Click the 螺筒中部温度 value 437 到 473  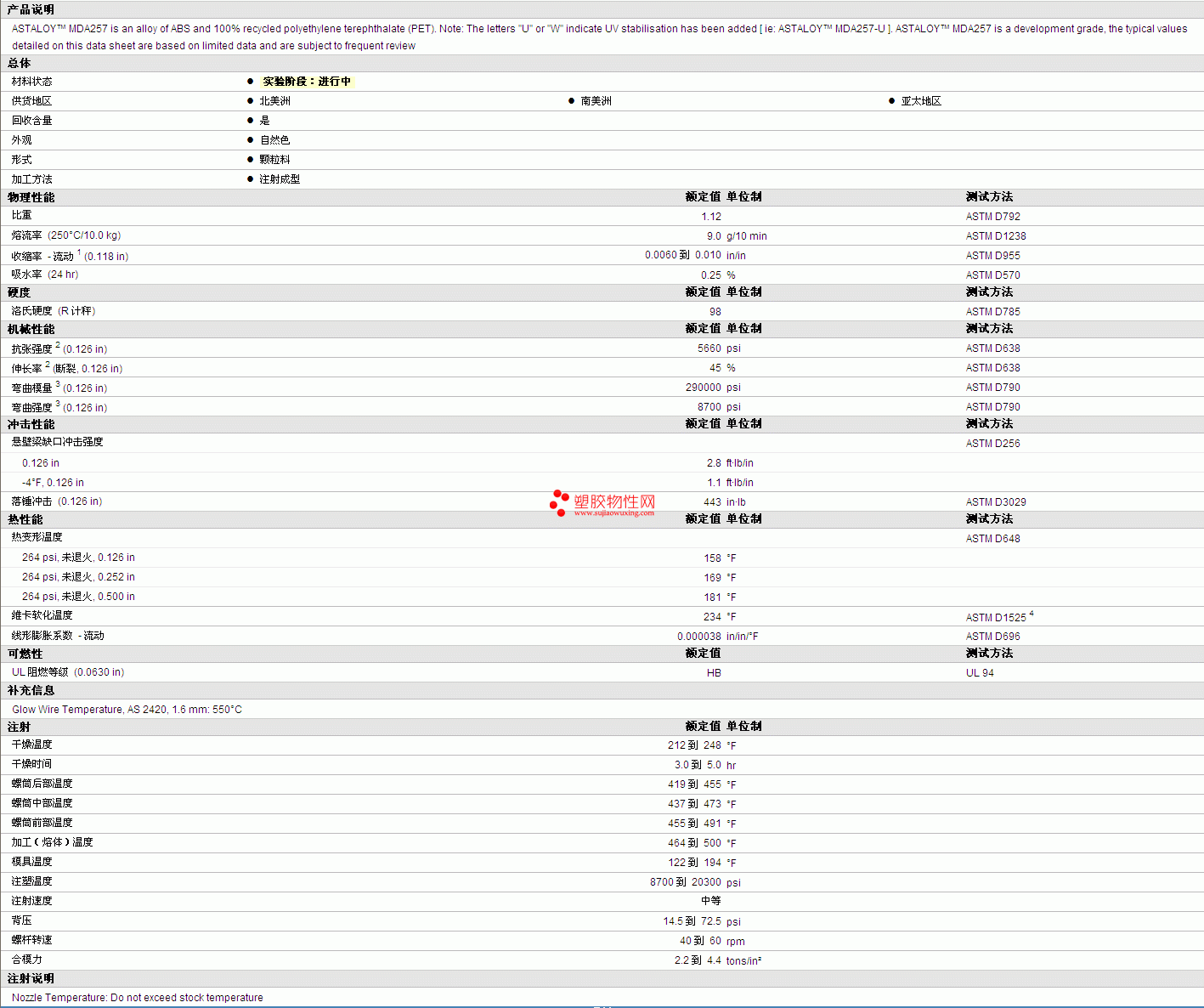[x=694, y=804]
